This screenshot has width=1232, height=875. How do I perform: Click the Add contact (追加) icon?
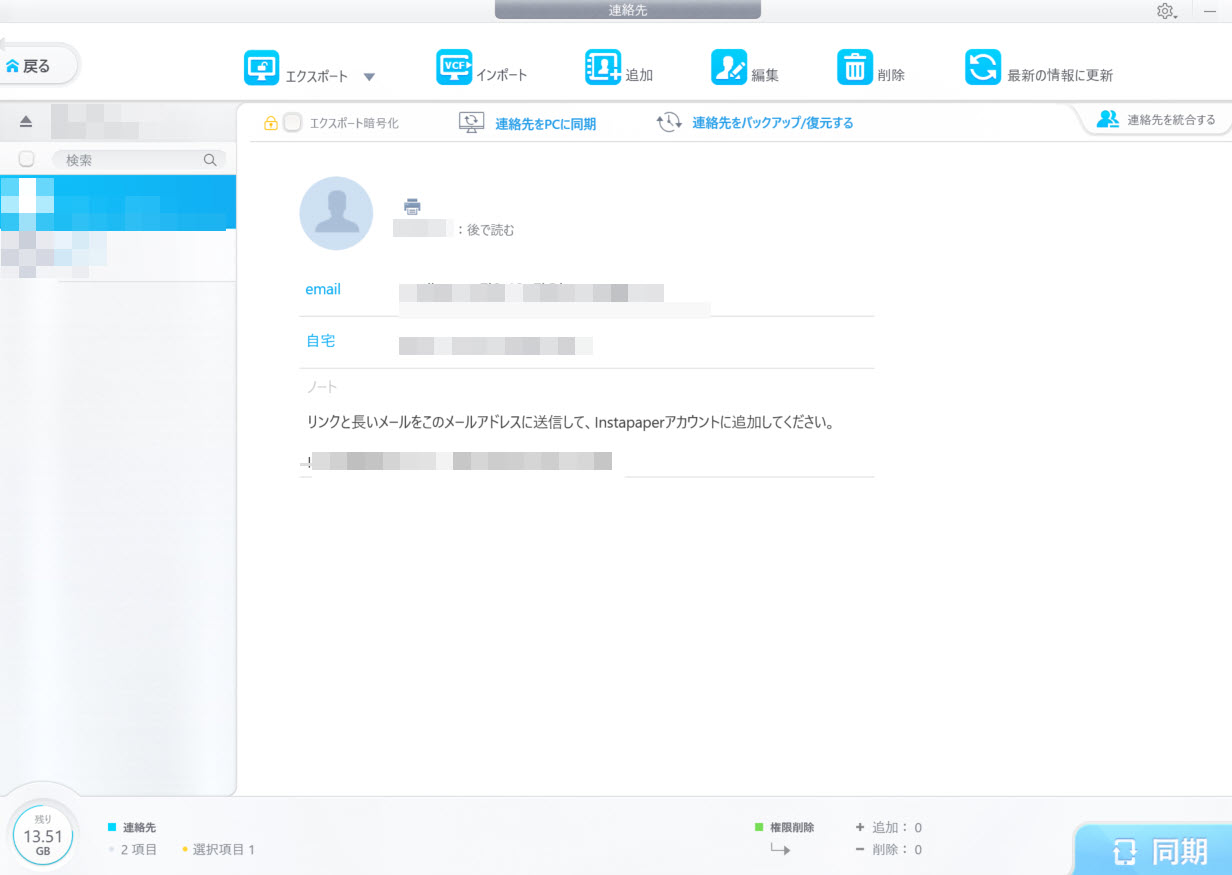tap(603, 68)
